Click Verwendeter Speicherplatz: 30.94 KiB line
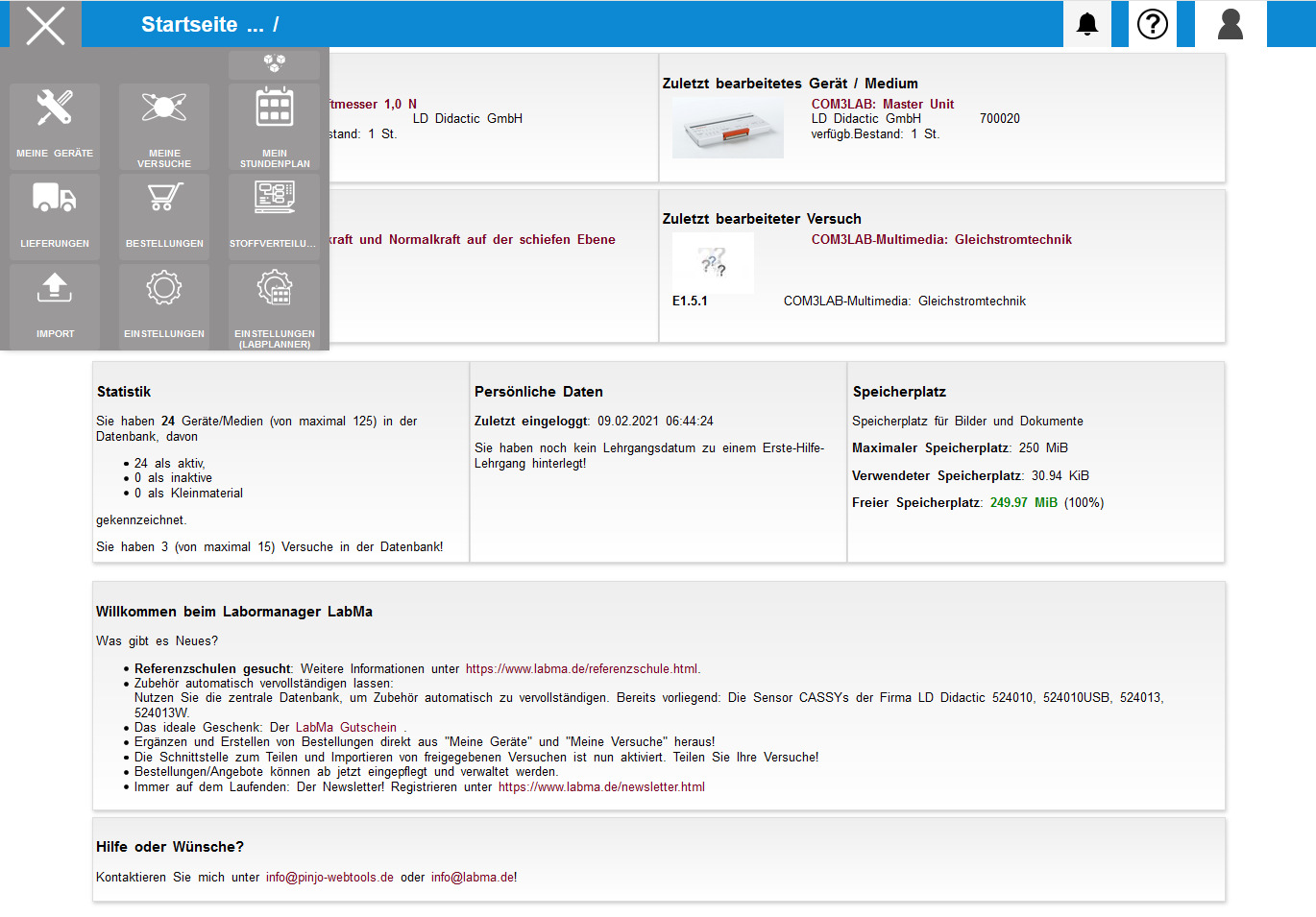This screenshot has height=917, width=1316. (970, 476)
